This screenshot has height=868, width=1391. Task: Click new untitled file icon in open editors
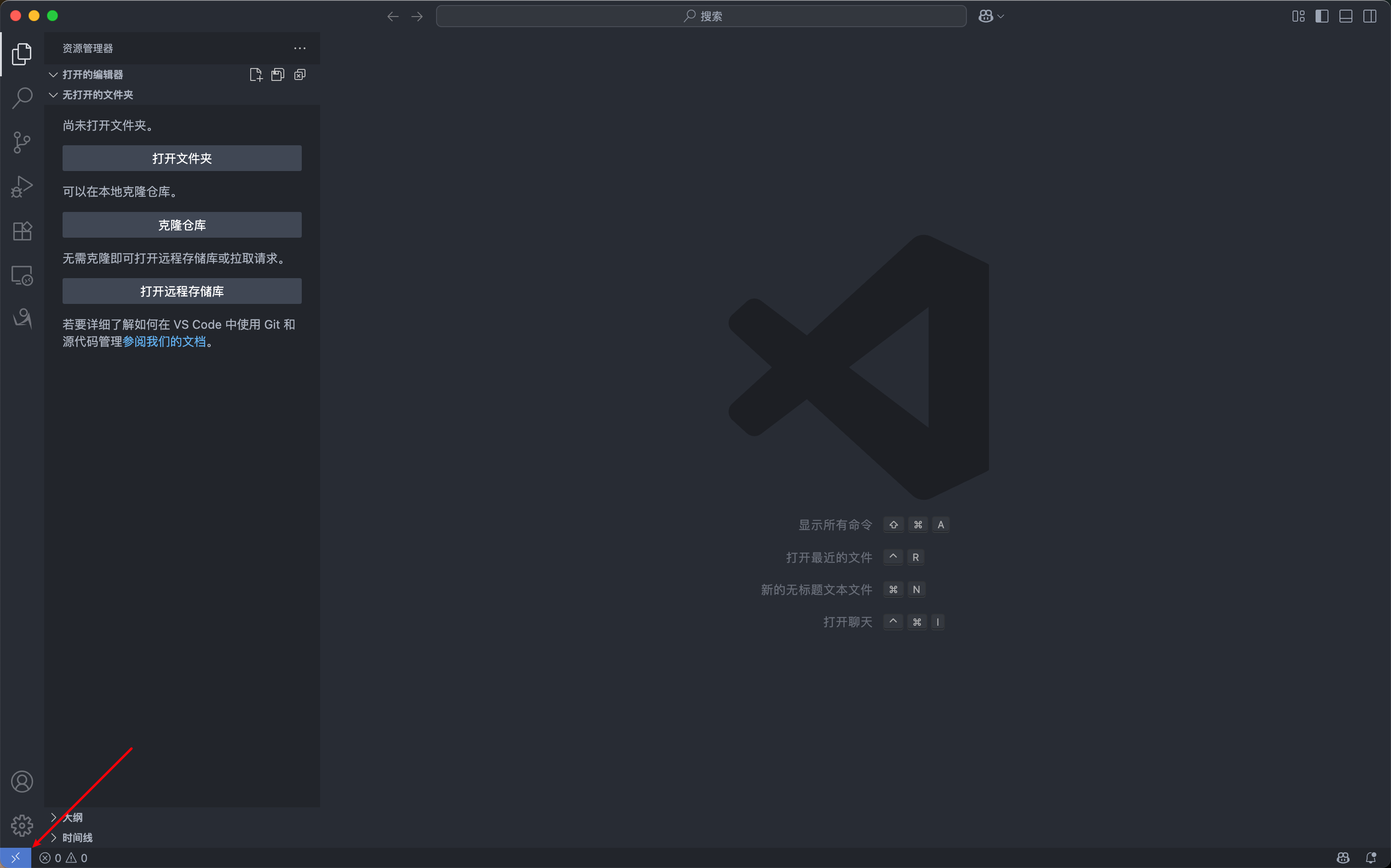click(256, 74)
